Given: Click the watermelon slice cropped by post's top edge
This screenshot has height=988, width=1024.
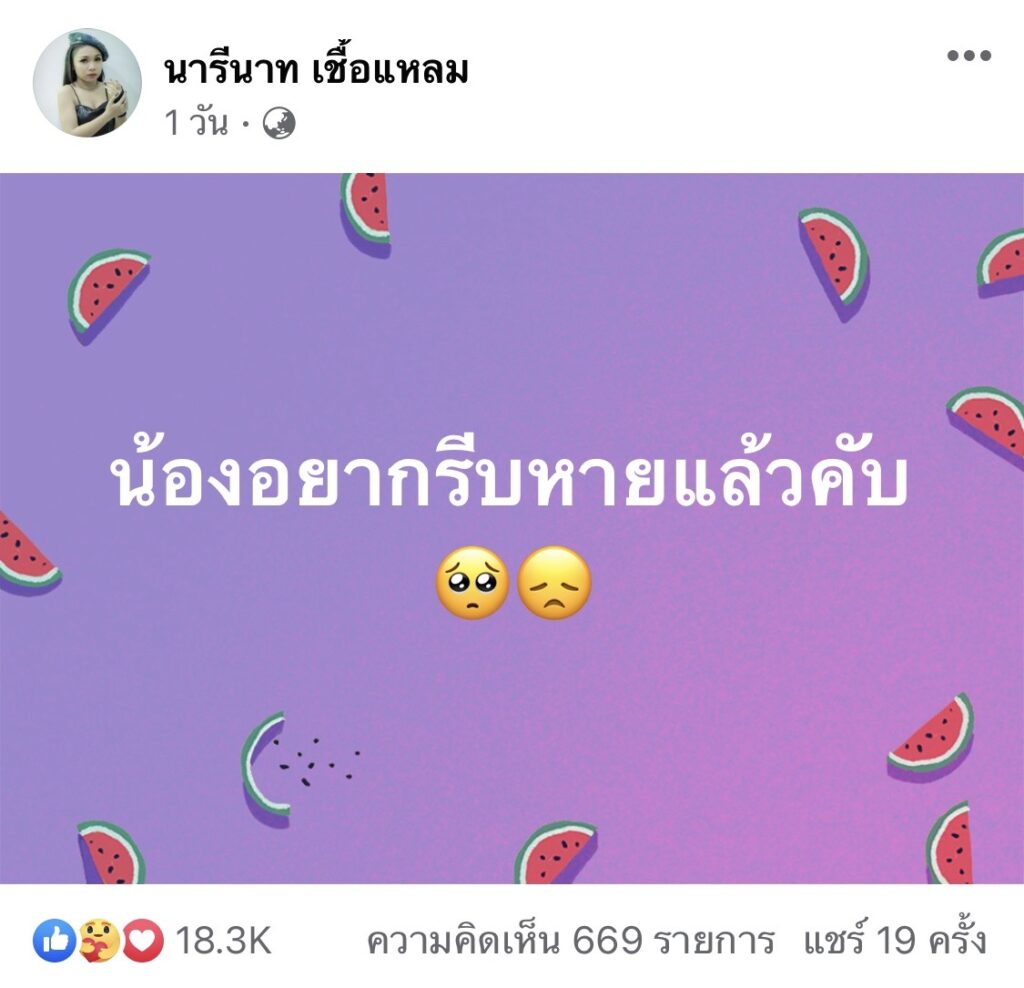Looking at the screenshot, I should (366, 214).
